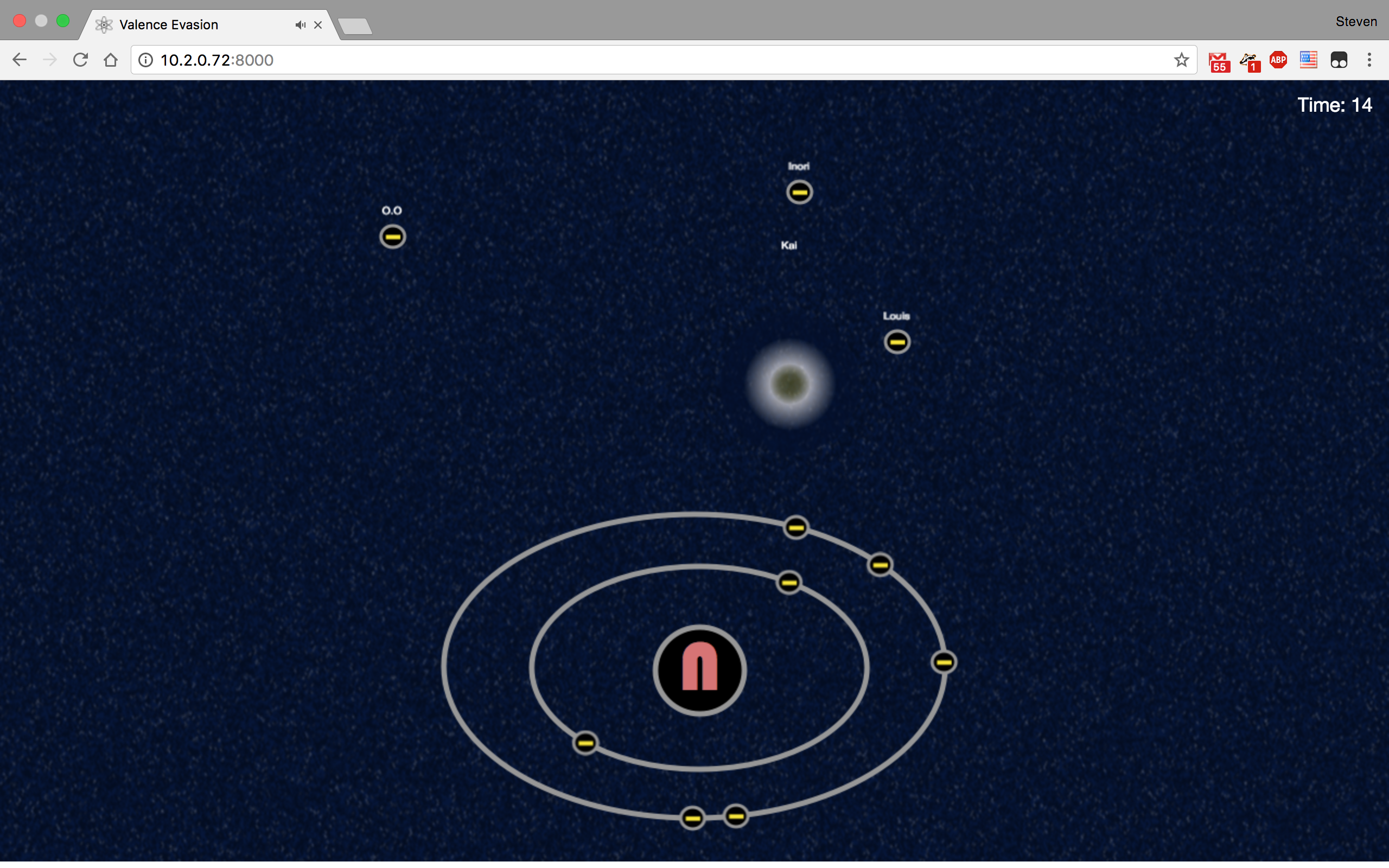Click the glowing orb below Kai
Screen dimensions: 1389x868
789,384
